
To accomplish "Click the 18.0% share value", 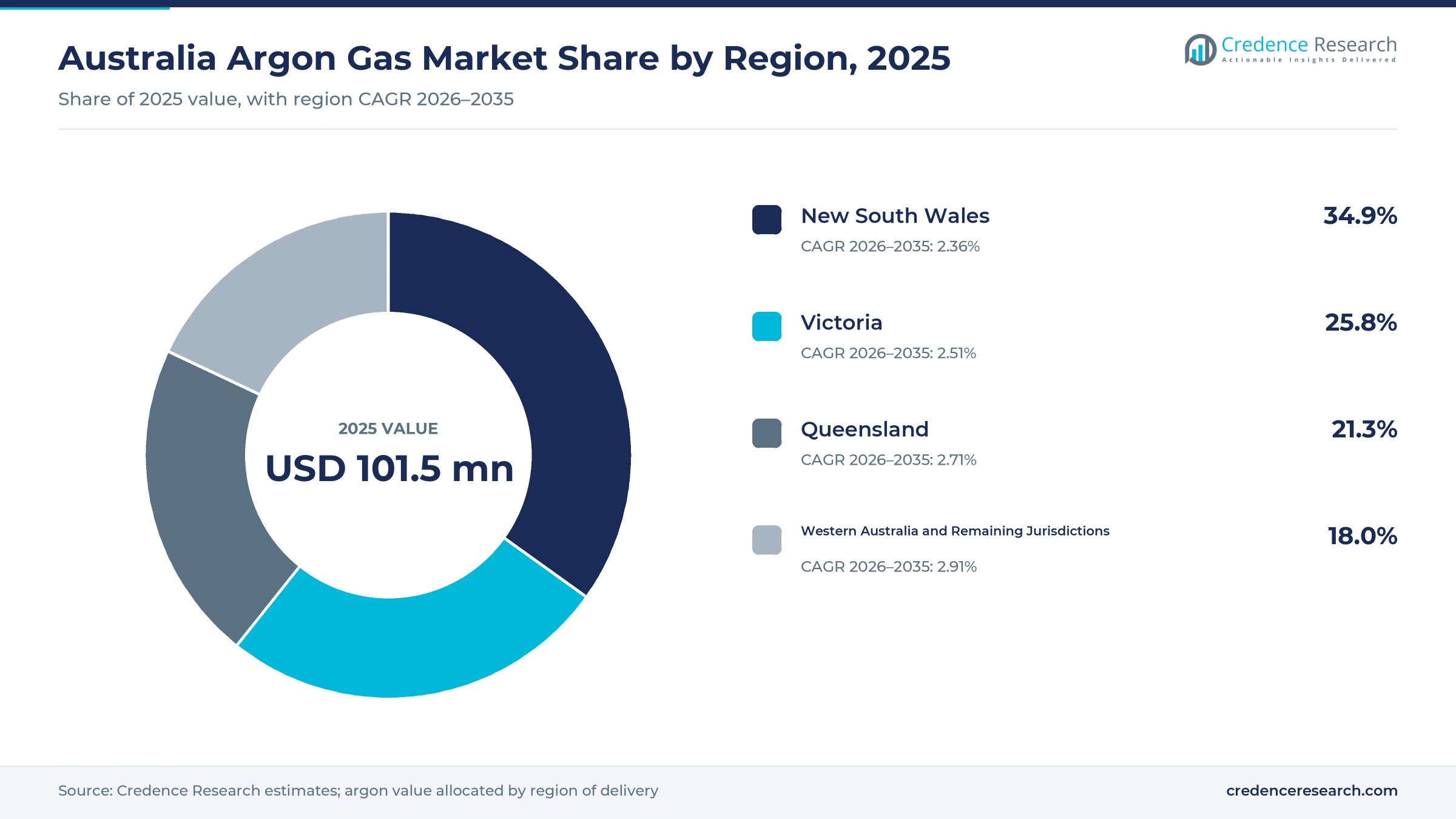I will [x=1363, y=536].
